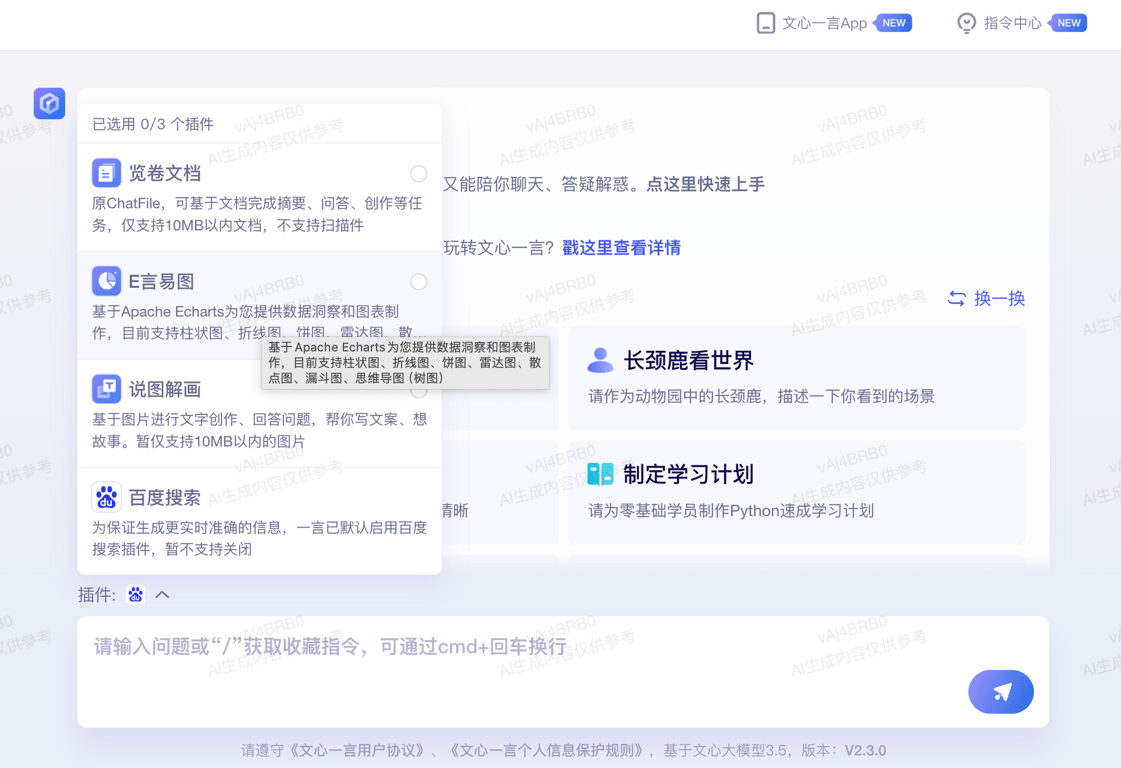Screen dimensions: 1121x768
Task: Click the NEW badge next to 文心一言App
Action: tap(892, 23)
